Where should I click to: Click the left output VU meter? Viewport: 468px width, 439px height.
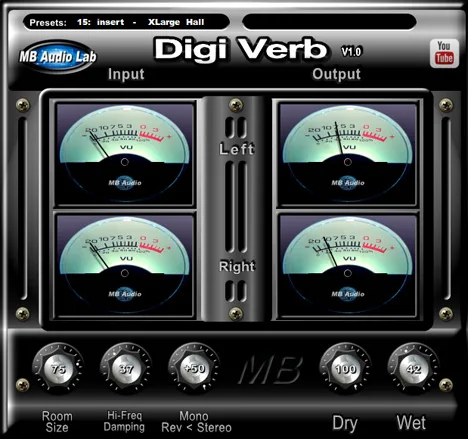(348, 153)
